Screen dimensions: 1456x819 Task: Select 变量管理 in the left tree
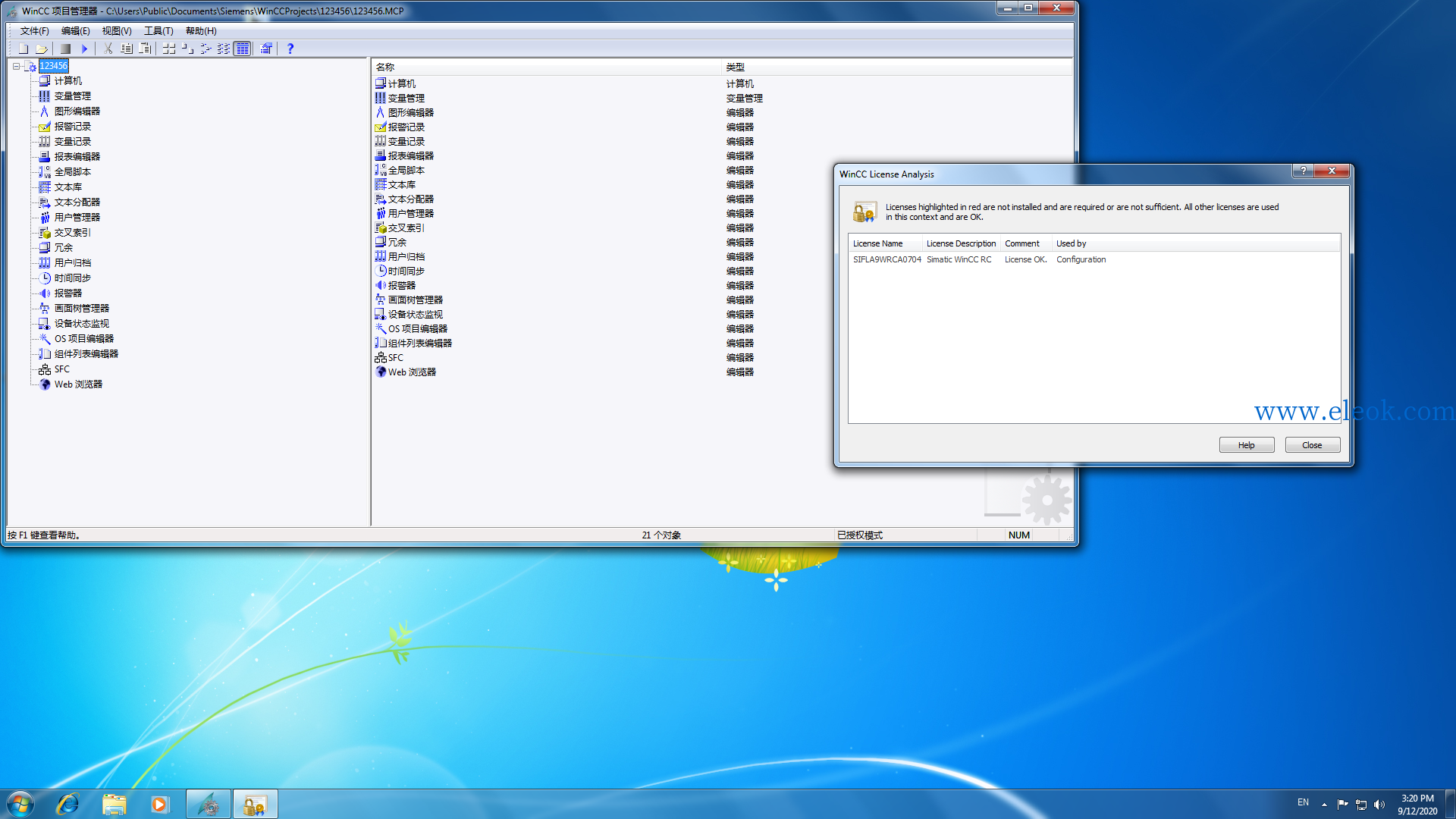pos(73,96)
